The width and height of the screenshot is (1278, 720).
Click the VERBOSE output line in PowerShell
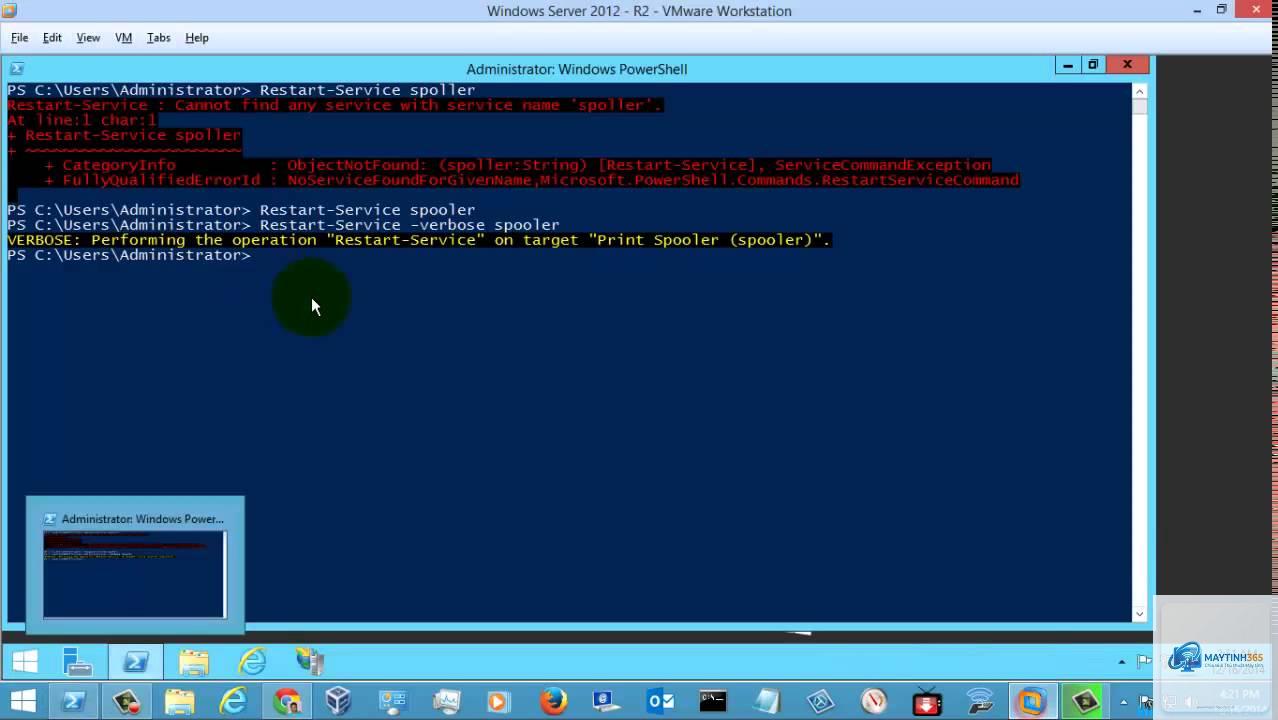tap(419, 240)
